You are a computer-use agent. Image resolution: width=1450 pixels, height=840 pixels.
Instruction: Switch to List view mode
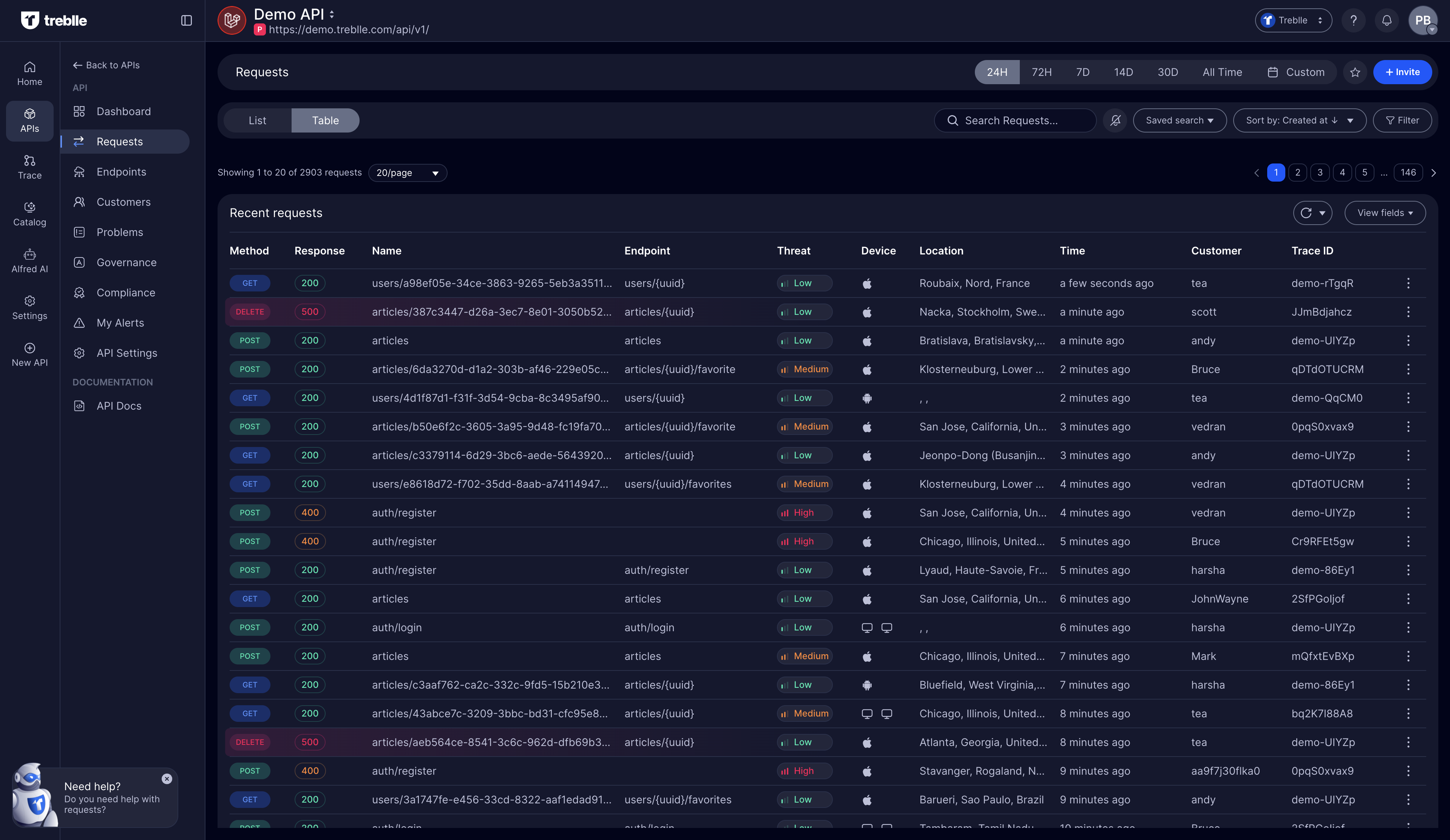tap(257, 120)
